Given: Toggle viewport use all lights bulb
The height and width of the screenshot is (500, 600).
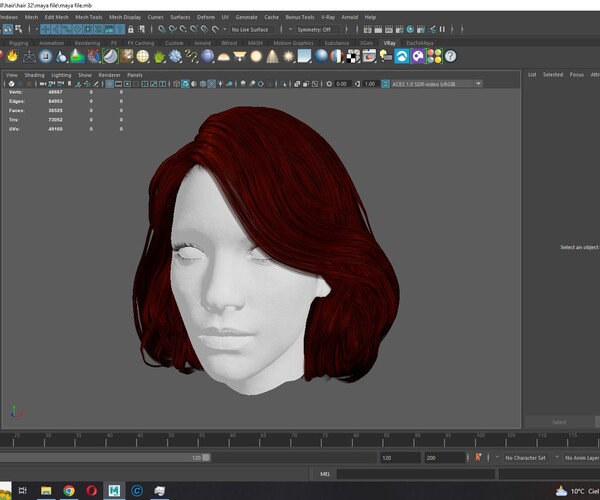Looking at the screenshot, I should [220, 84].
